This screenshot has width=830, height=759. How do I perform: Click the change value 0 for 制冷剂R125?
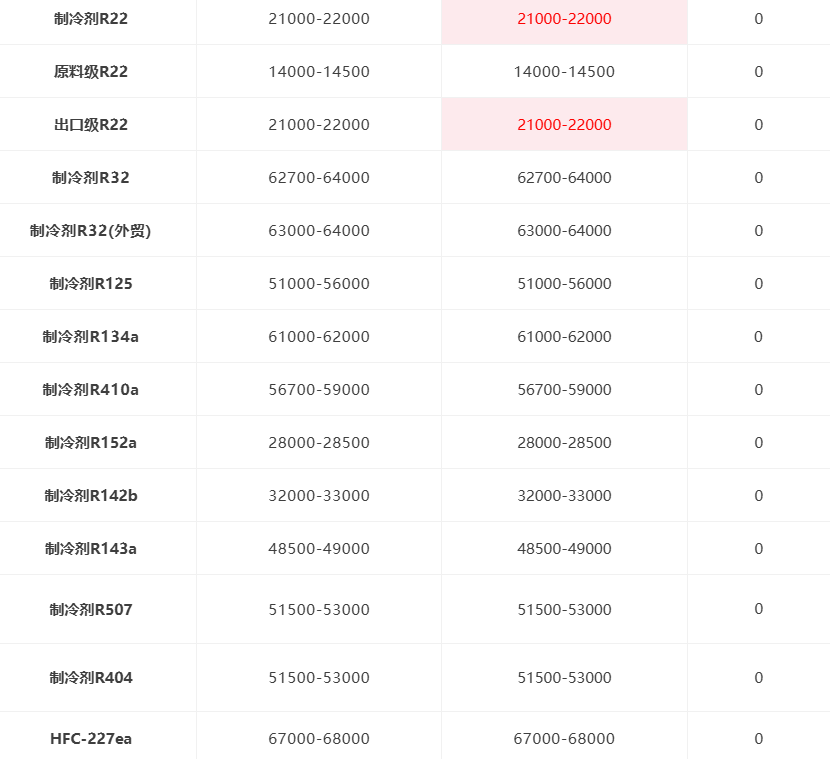pos(759,284)
